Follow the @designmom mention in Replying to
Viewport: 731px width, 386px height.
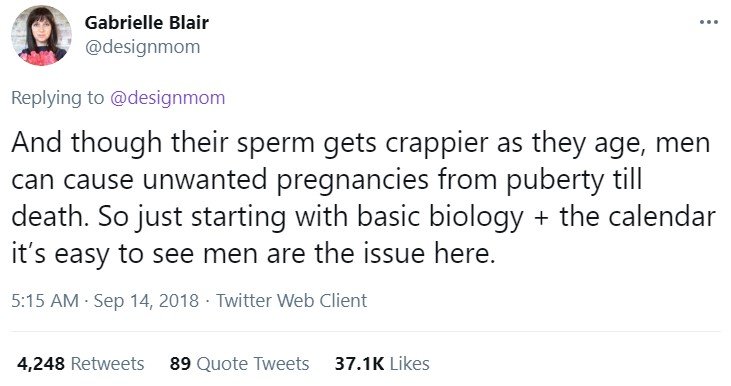[x=168, y=98]
